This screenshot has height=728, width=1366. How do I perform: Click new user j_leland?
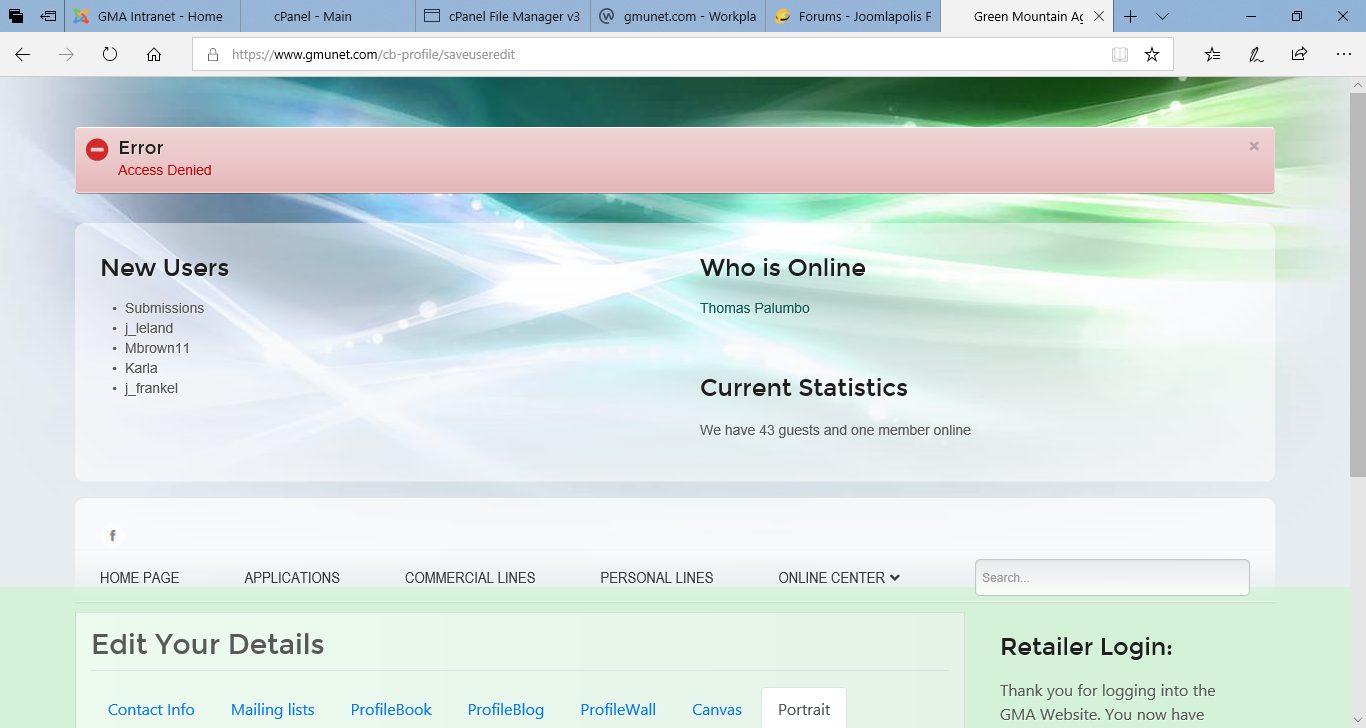[x=149, y=328]
